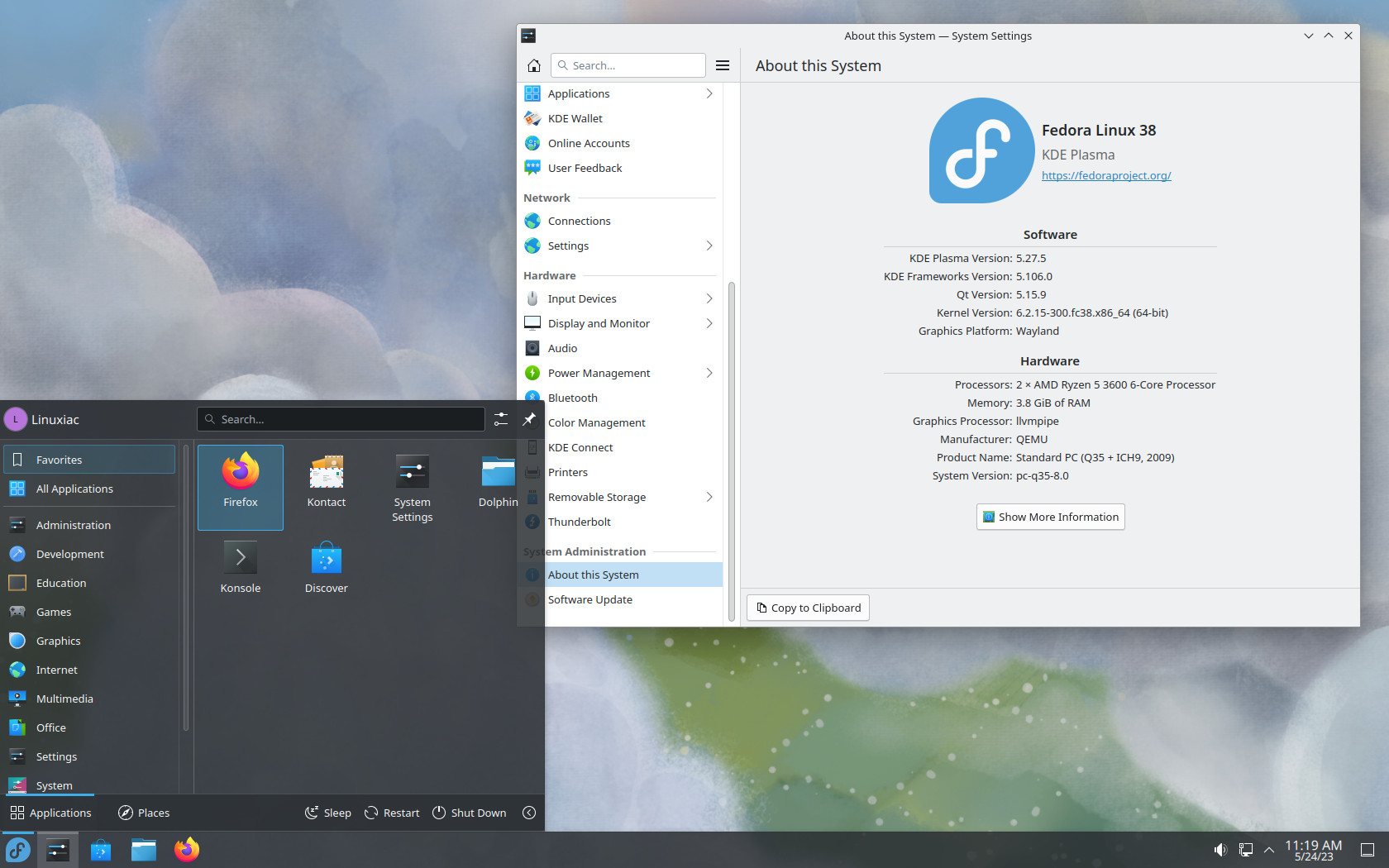Open Games category in launcher
The image size is (1389, 868).
tap(89, 612)
